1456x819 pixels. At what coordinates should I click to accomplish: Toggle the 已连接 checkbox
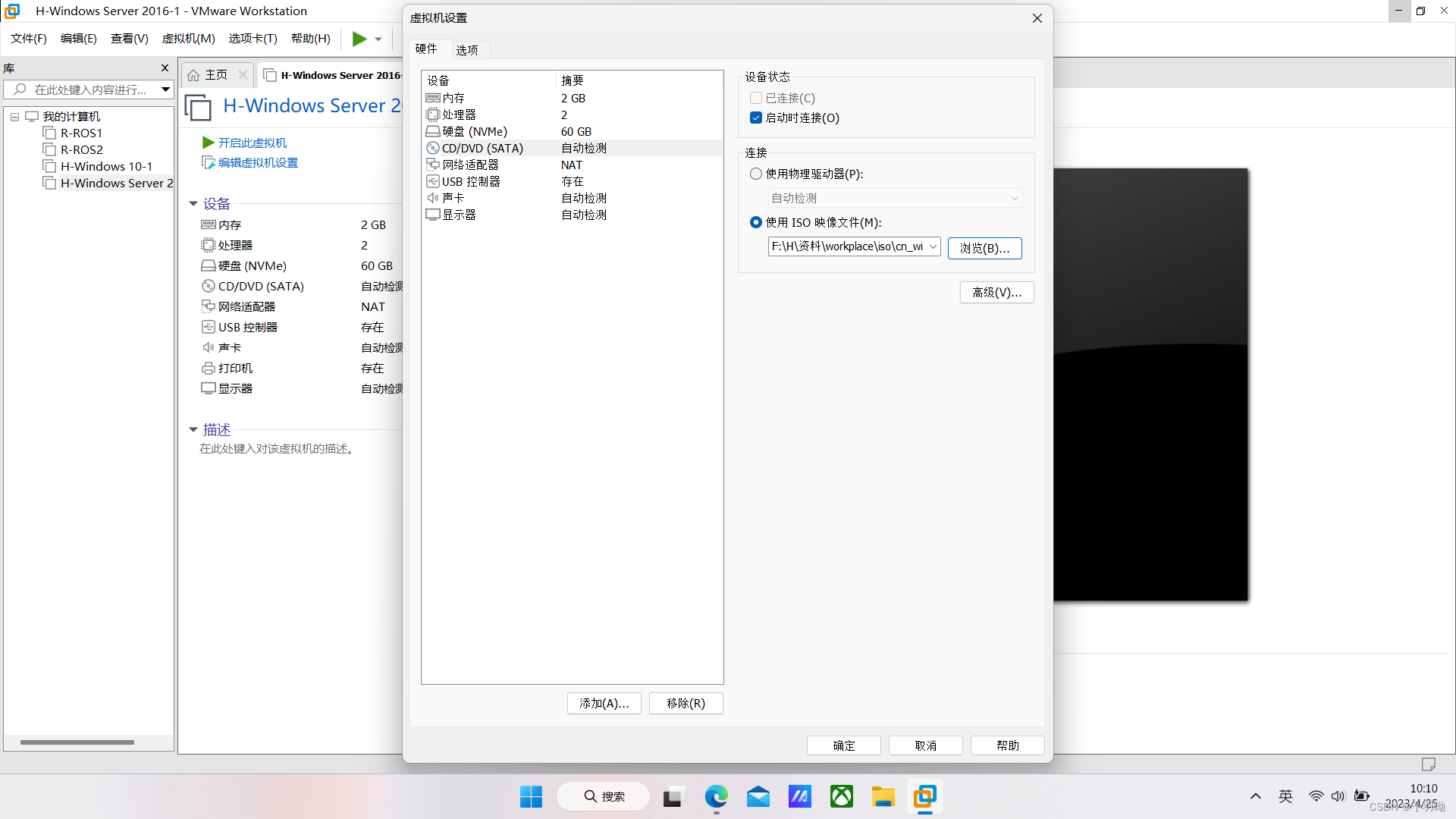756,98
